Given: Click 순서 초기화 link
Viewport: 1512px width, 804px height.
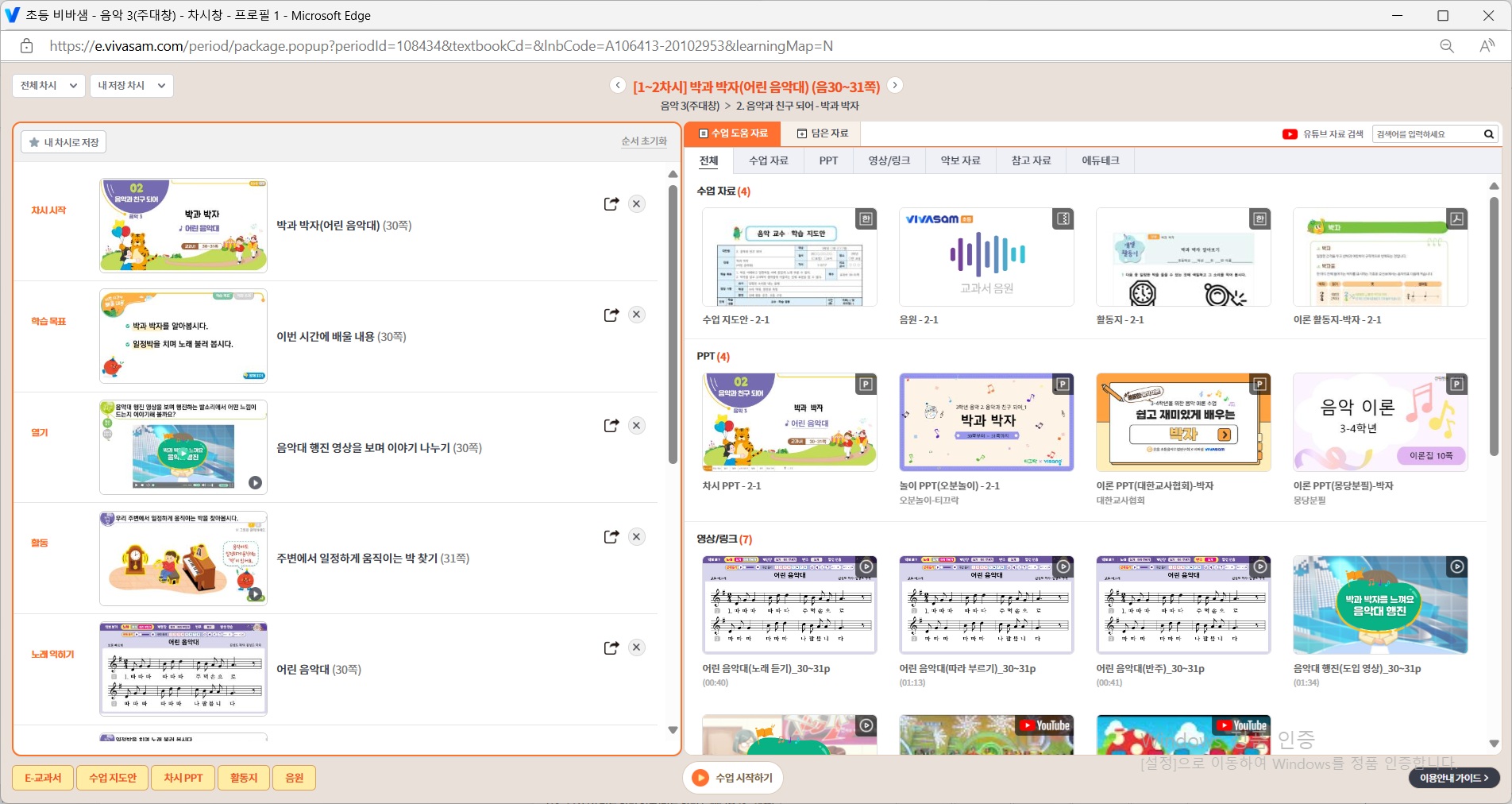Looking at the screenshot, I should coord(643,141).
